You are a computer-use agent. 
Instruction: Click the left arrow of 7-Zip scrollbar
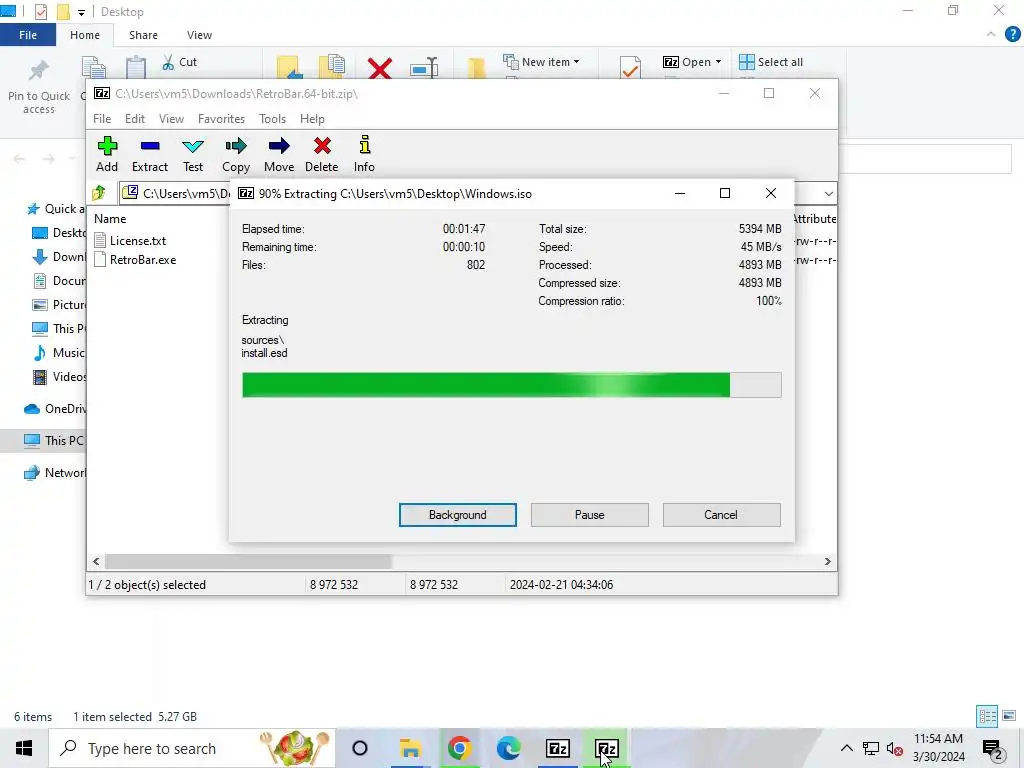click(96, 562)
